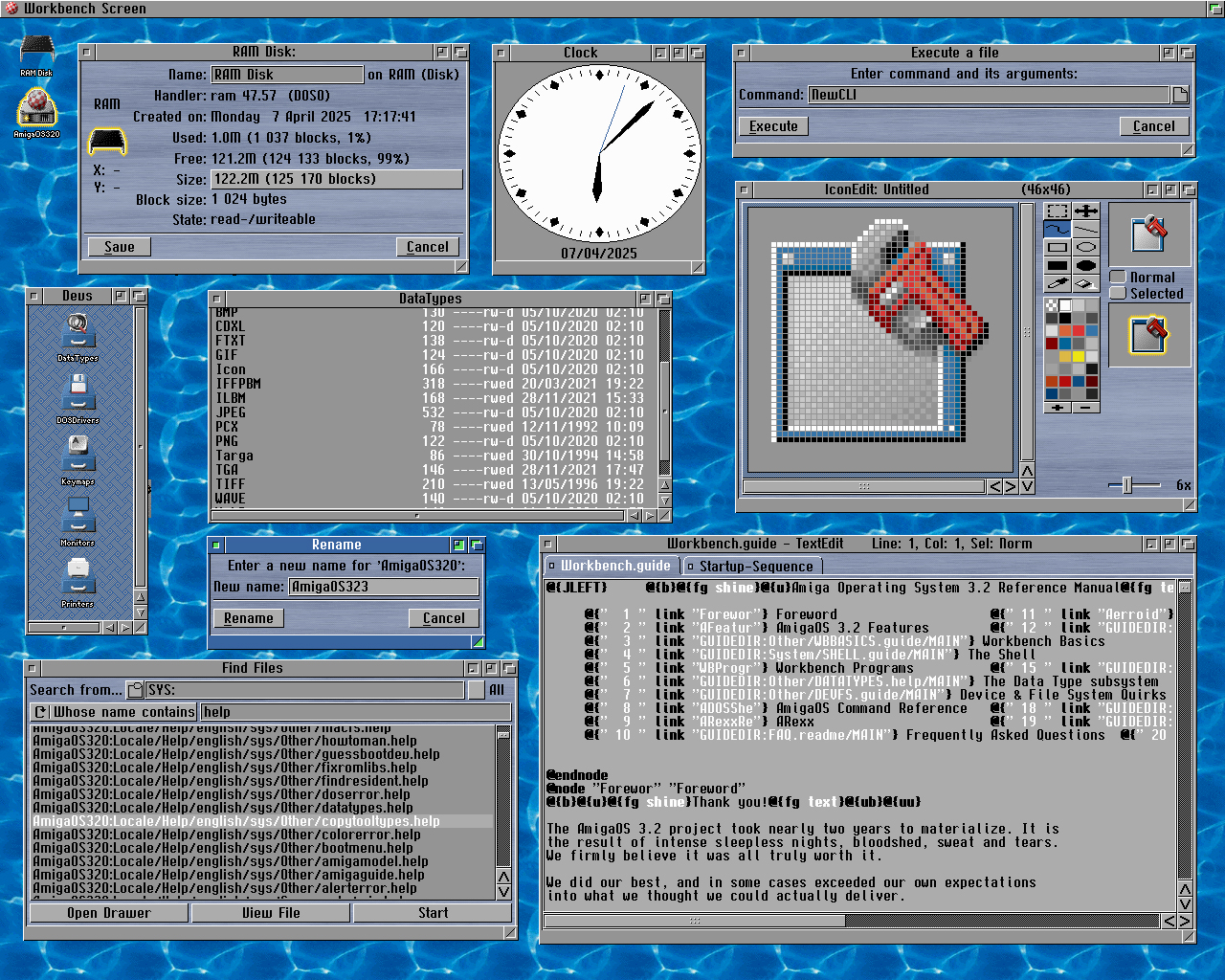Image resolution: width=1225 pixels, height=980 pixels.
Task: Switch to the Workbench.guide tab
Action: 612,566
